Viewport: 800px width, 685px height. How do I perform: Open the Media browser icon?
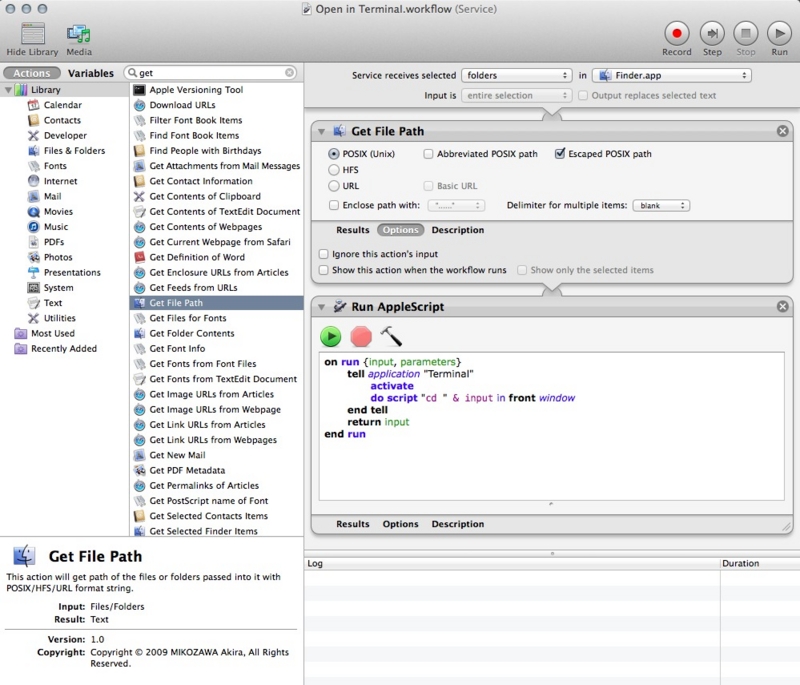click(79, 34)
